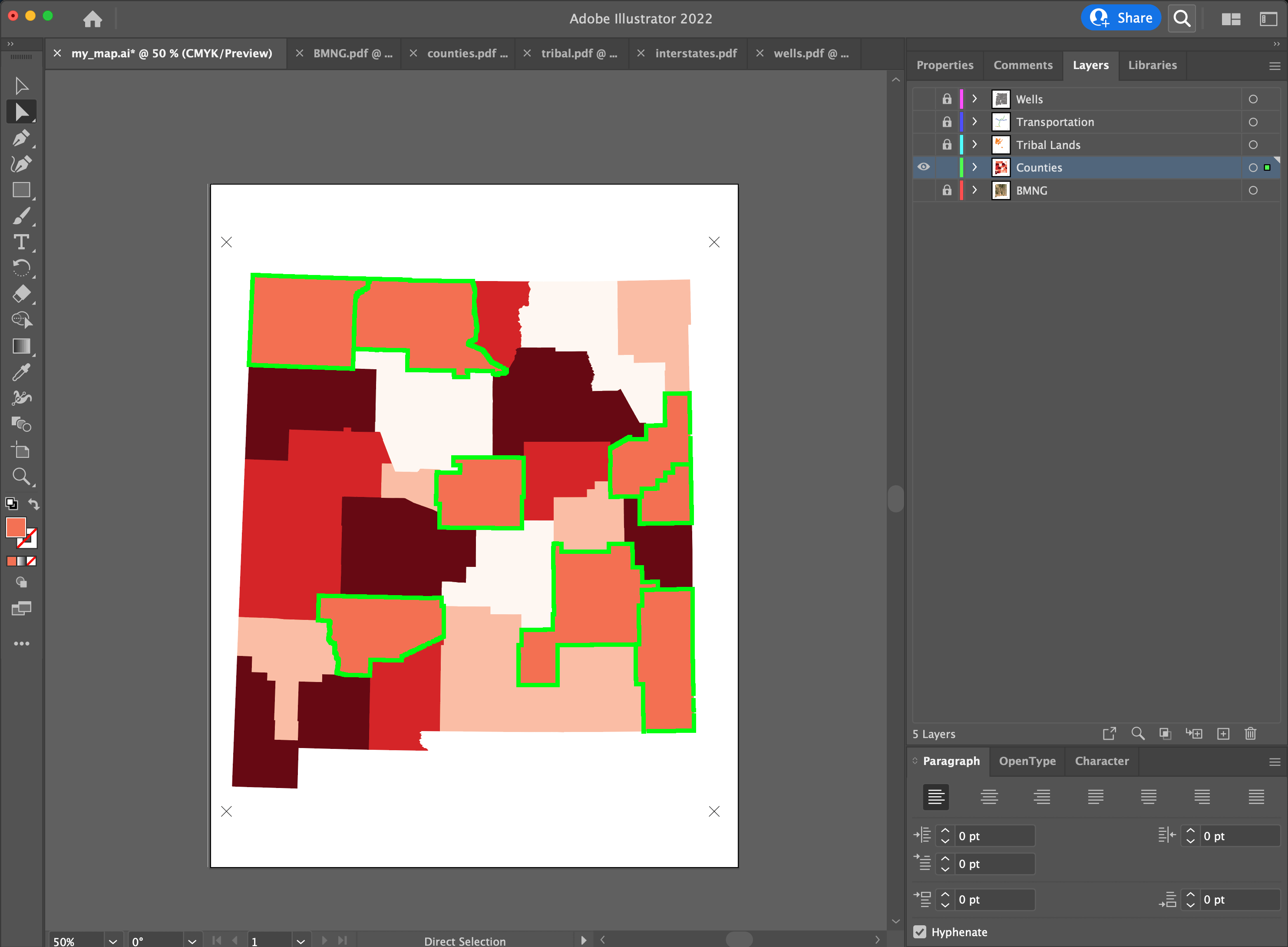Toggle Hyphenate checkbox

pyautogui.click(x=920, y=932)
